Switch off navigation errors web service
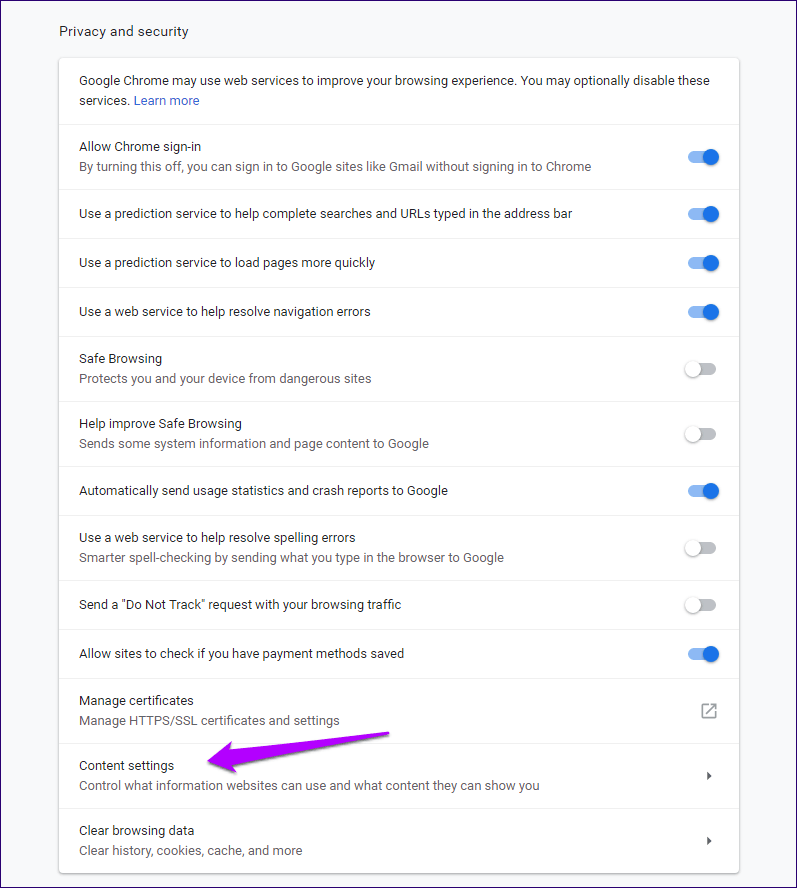The image size is (797, 888). (x=703, y=312)
